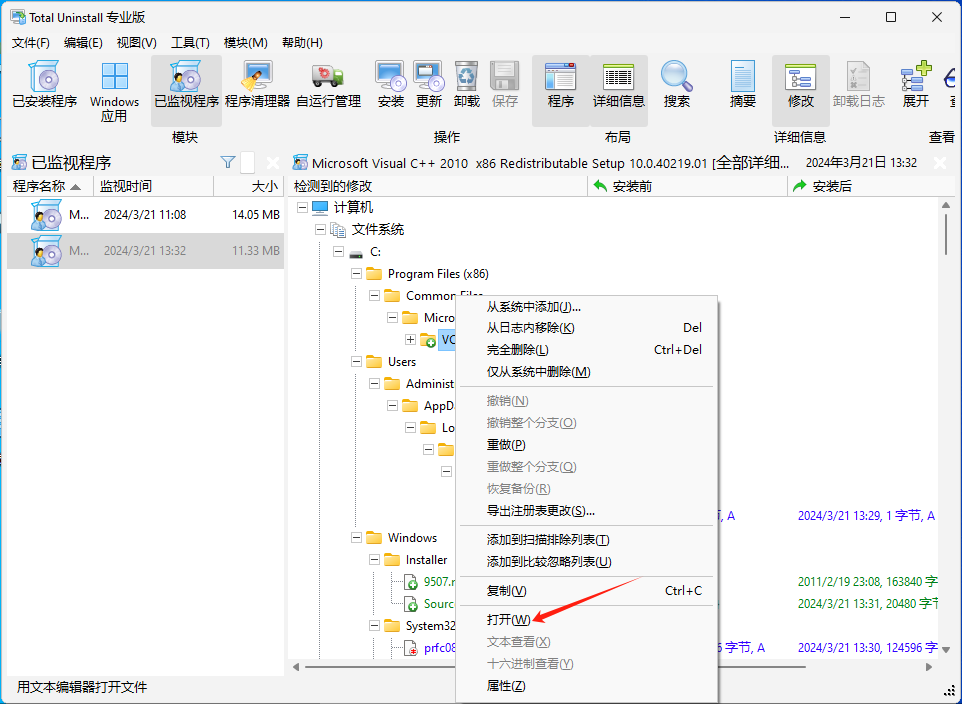962x704 pixels.
Task: Collapse the System32 folder node
Action: click(x=374, y=625)
